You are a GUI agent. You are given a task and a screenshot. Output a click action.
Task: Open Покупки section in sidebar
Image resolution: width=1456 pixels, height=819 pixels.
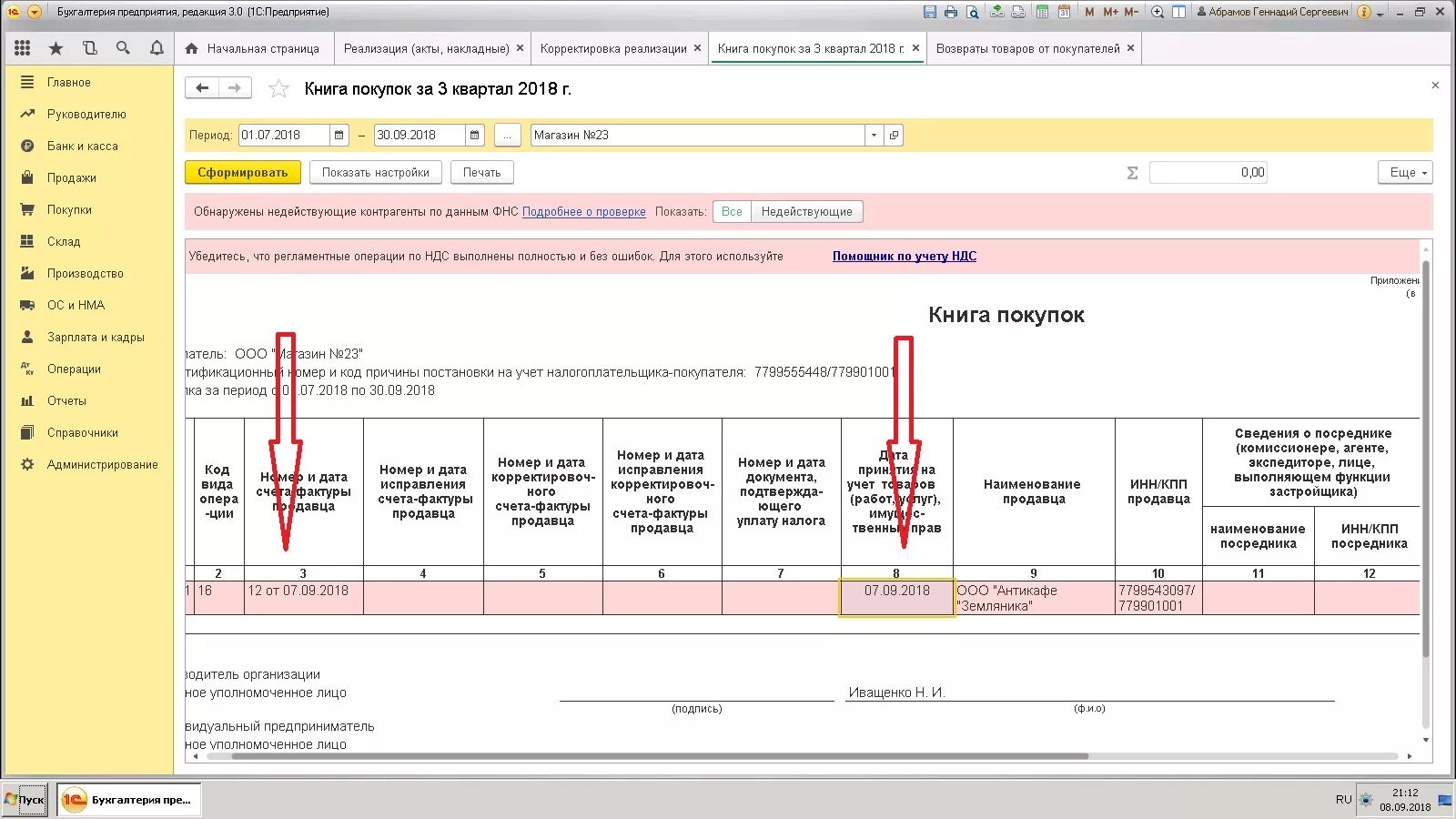tap(69, 209)
